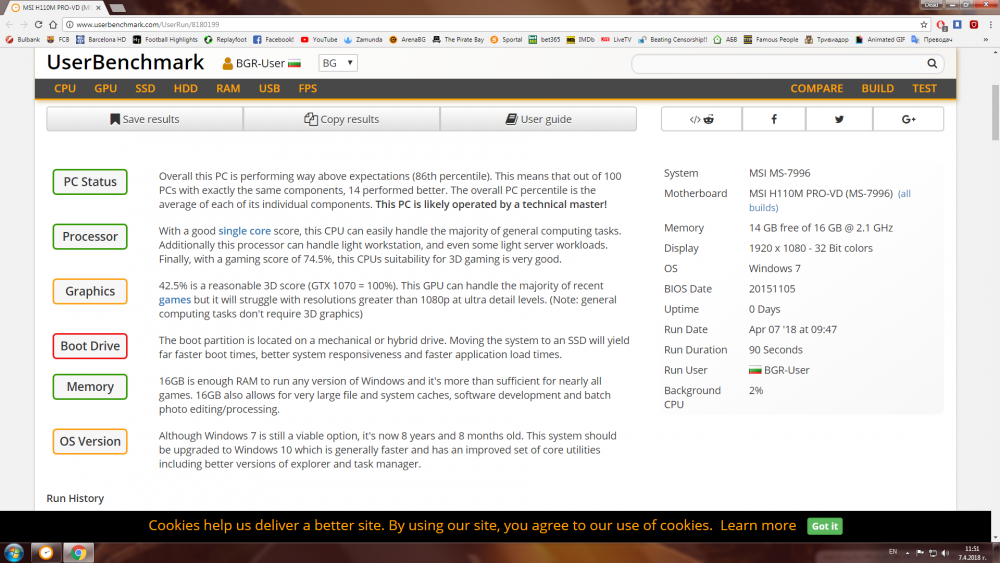Click the network icon in the system tray
The width and height of the screenshot is (1000, 563).
coord(932,553)
